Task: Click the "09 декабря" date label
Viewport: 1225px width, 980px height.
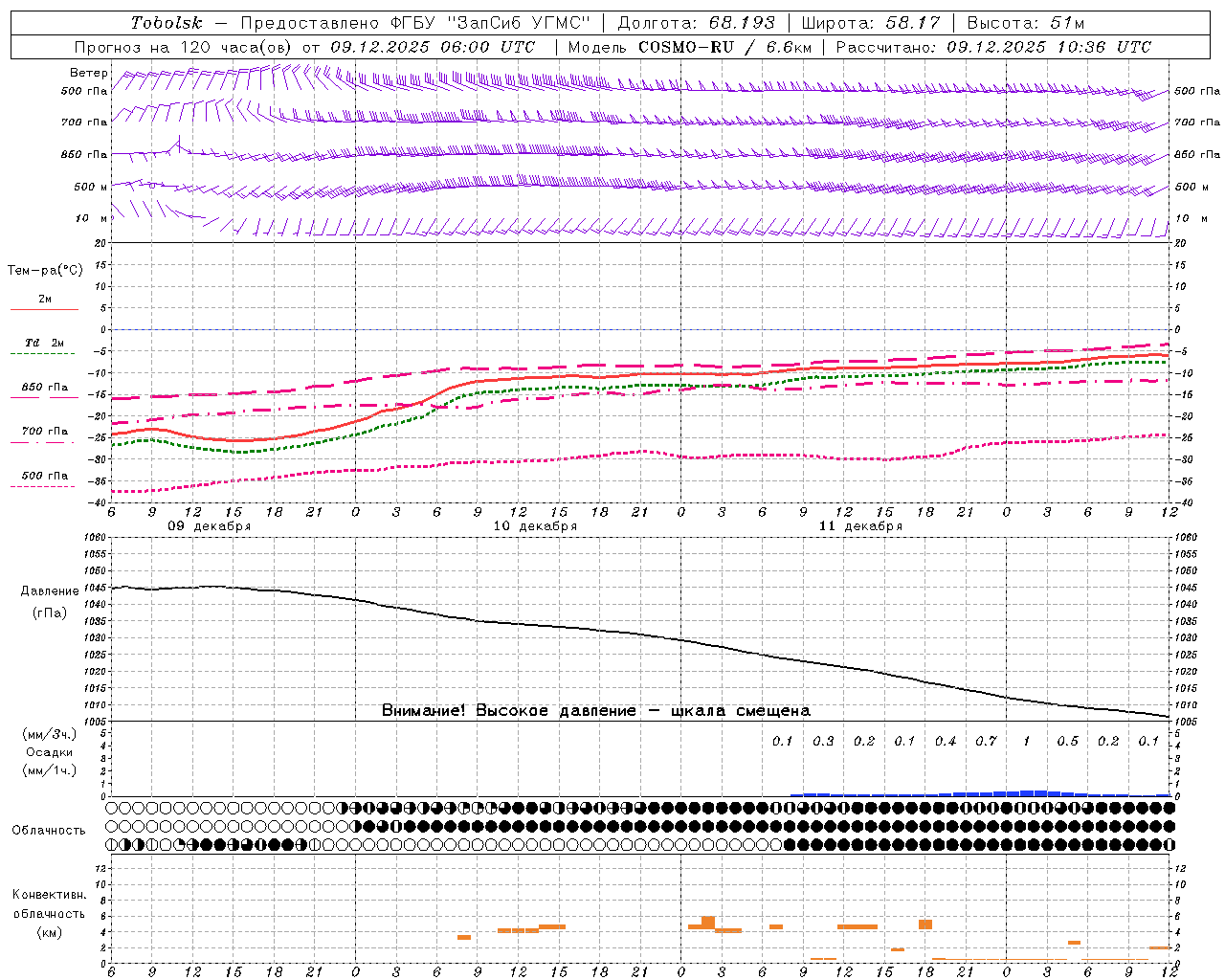Action: 210,526
